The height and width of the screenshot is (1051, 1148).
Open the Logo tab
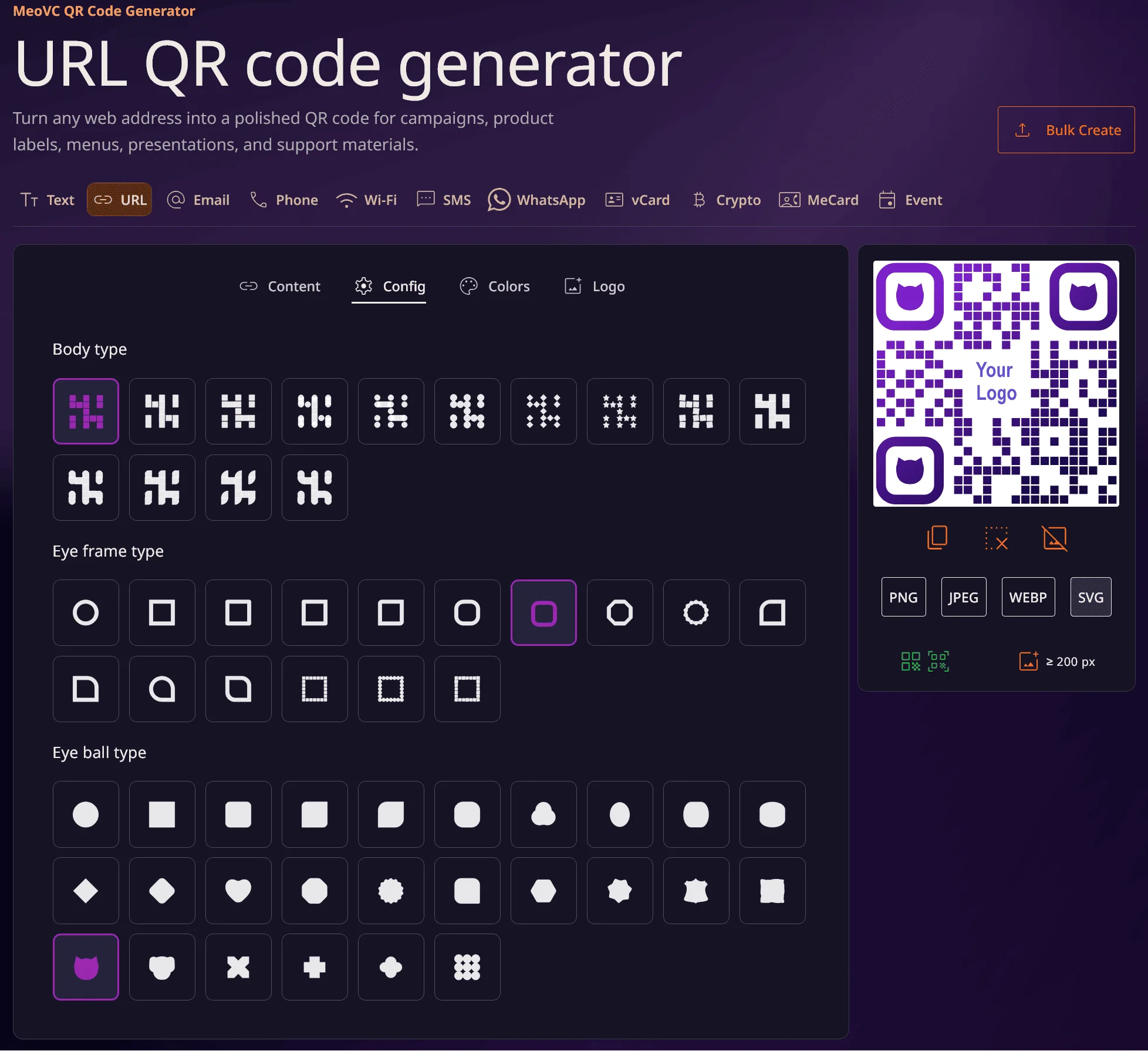pos(595,287)
